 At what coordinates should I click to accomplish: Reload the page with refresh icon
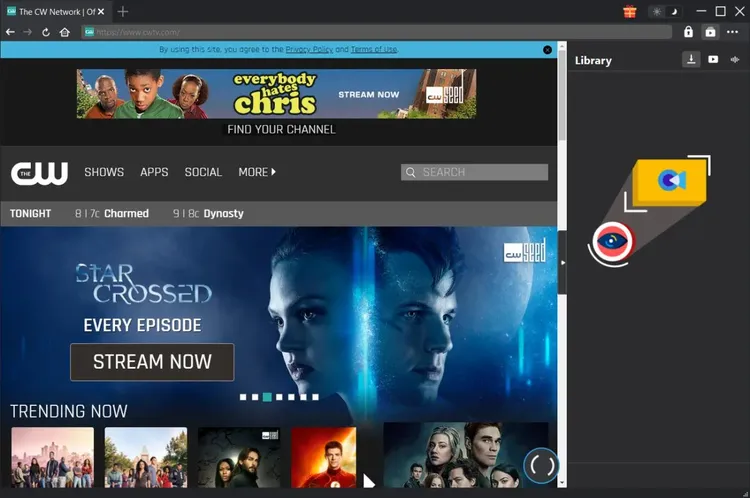(x=46, y=32)
